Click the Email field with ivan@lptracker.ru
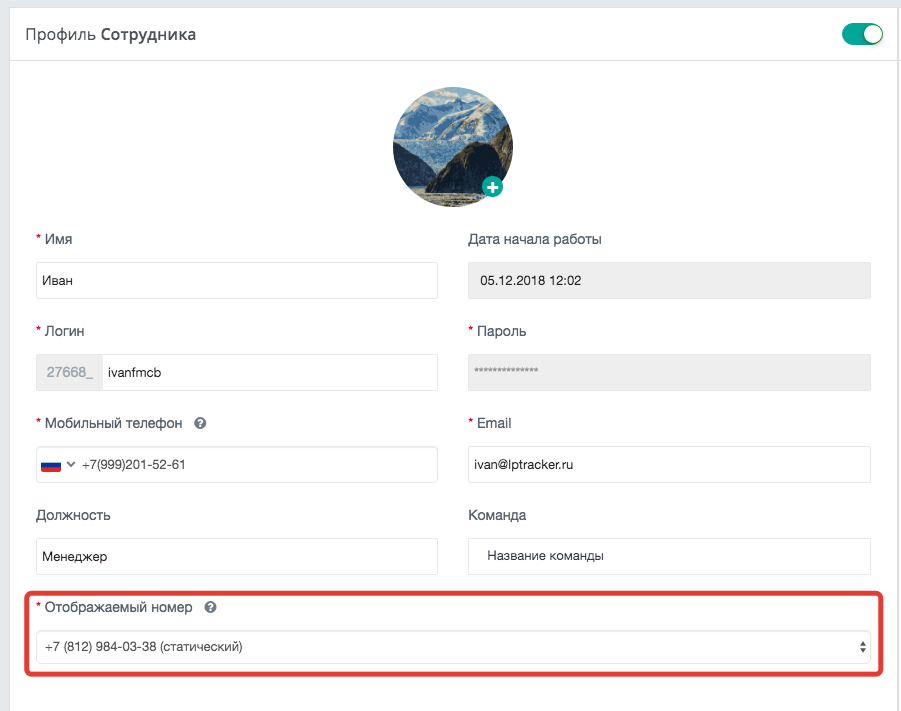Image resolution: width=901 pixels, height=711 pixels. click(x=669, y=464)
